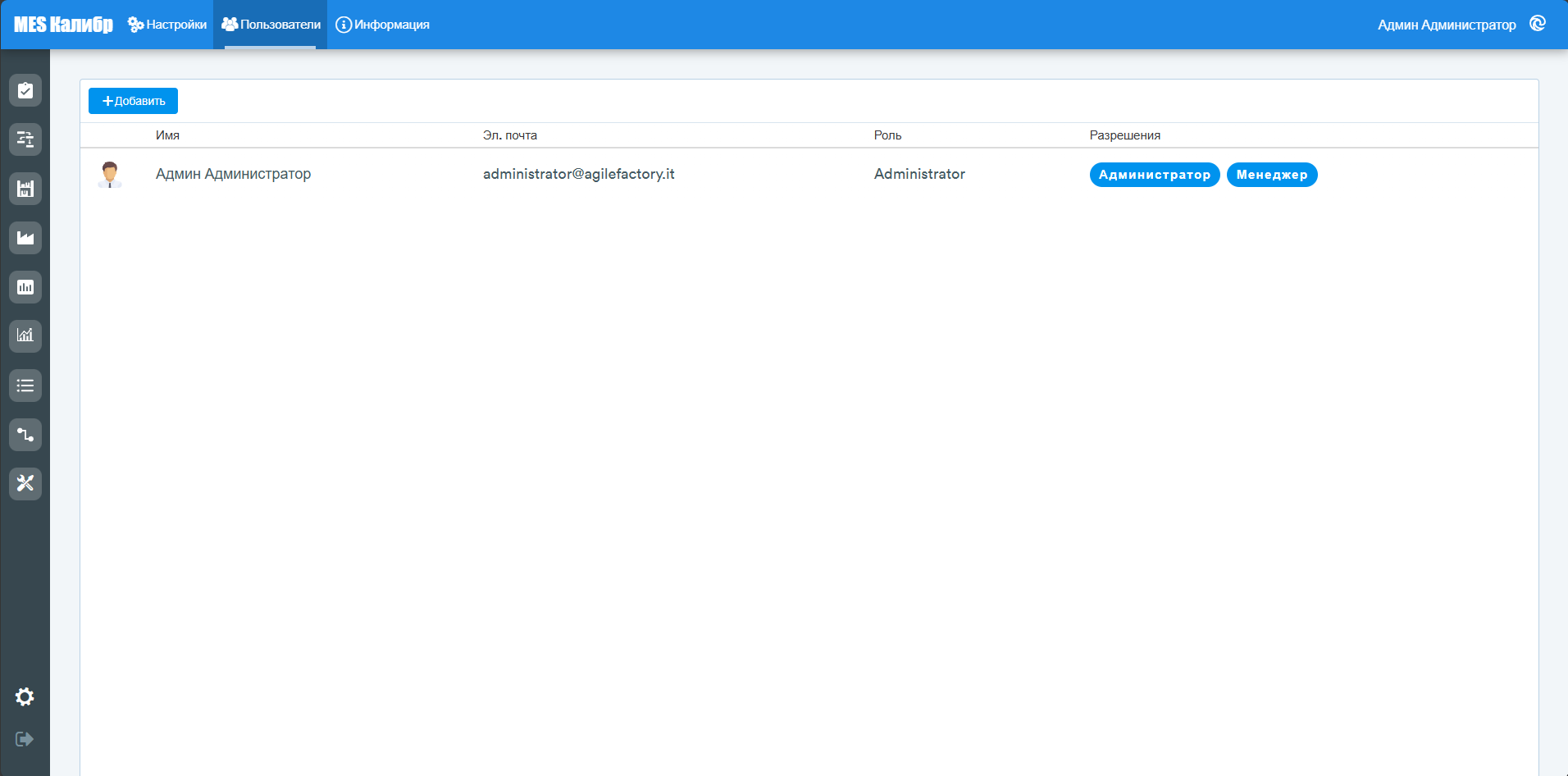
Task: Select the Пользователи tab
Action: 271,25
